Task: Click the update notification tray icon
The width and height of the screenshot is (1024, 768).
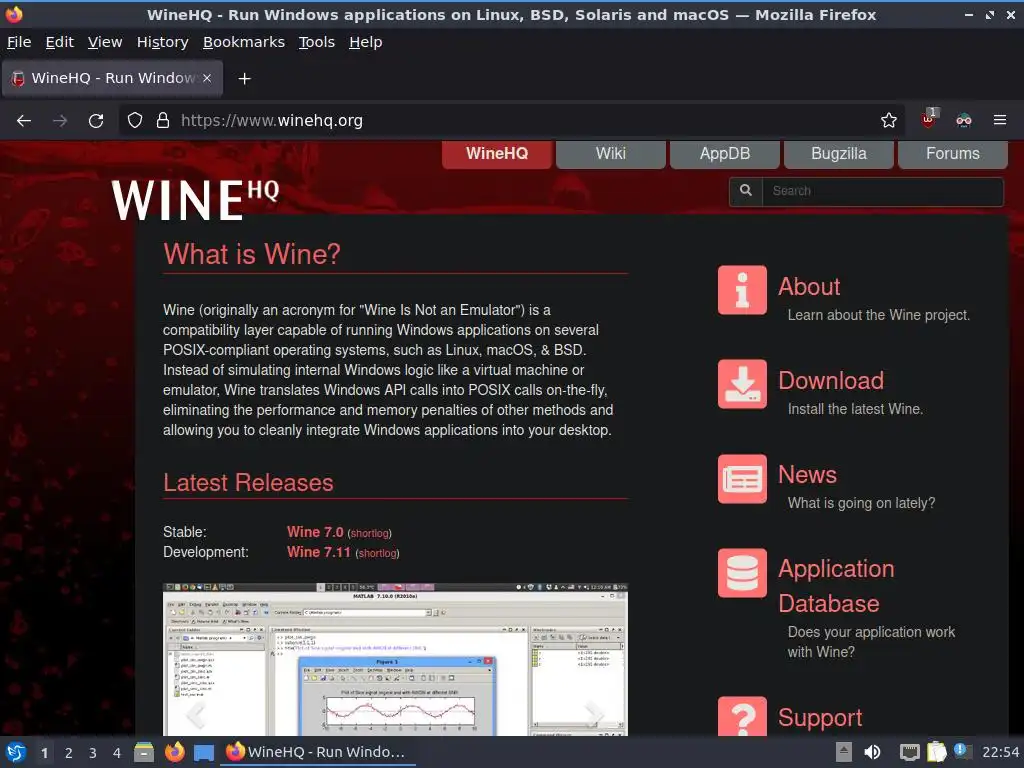Action: (x=961, y=751)
